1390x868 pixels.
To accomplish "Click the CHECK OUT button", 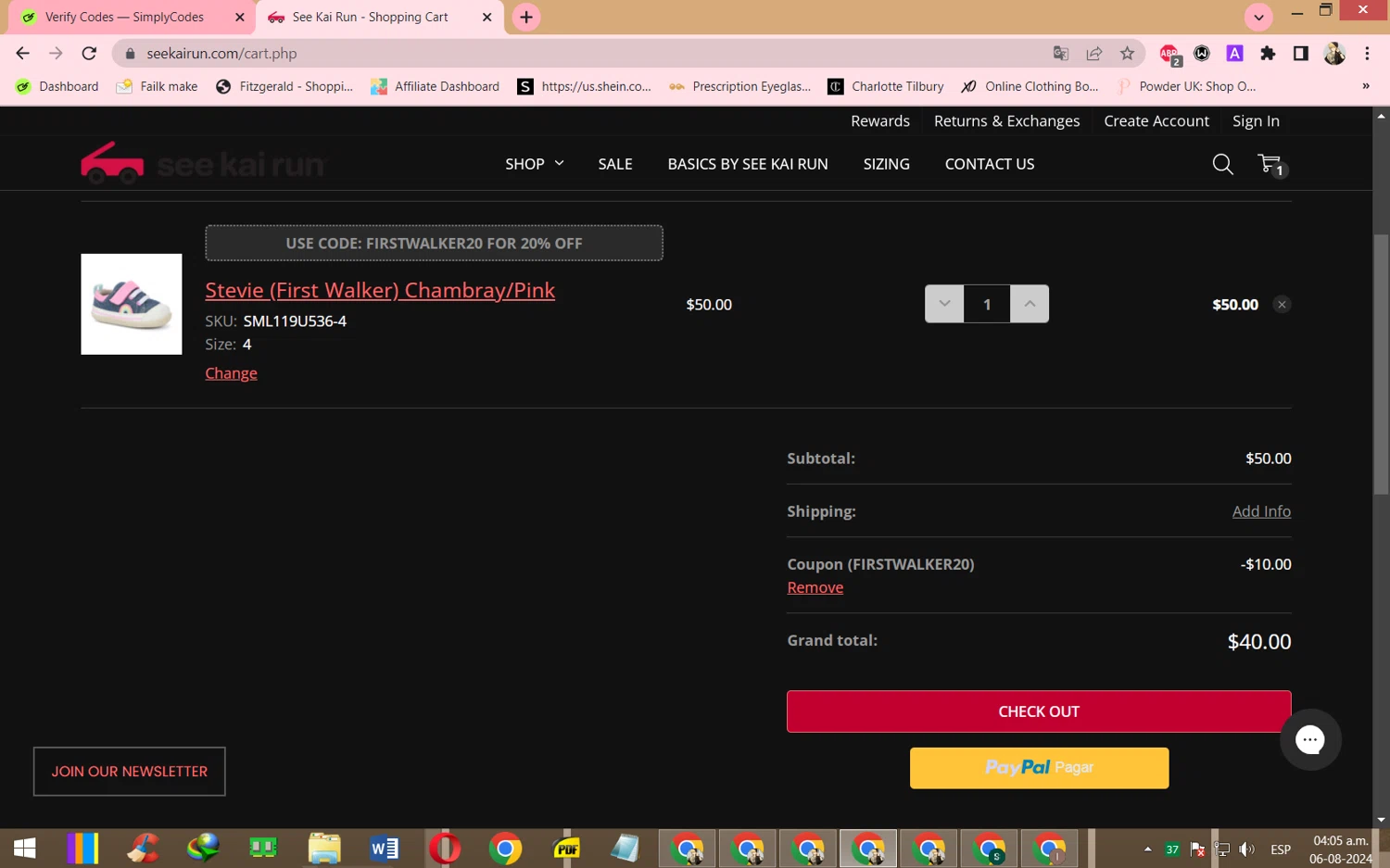I will pos(1039,711).
